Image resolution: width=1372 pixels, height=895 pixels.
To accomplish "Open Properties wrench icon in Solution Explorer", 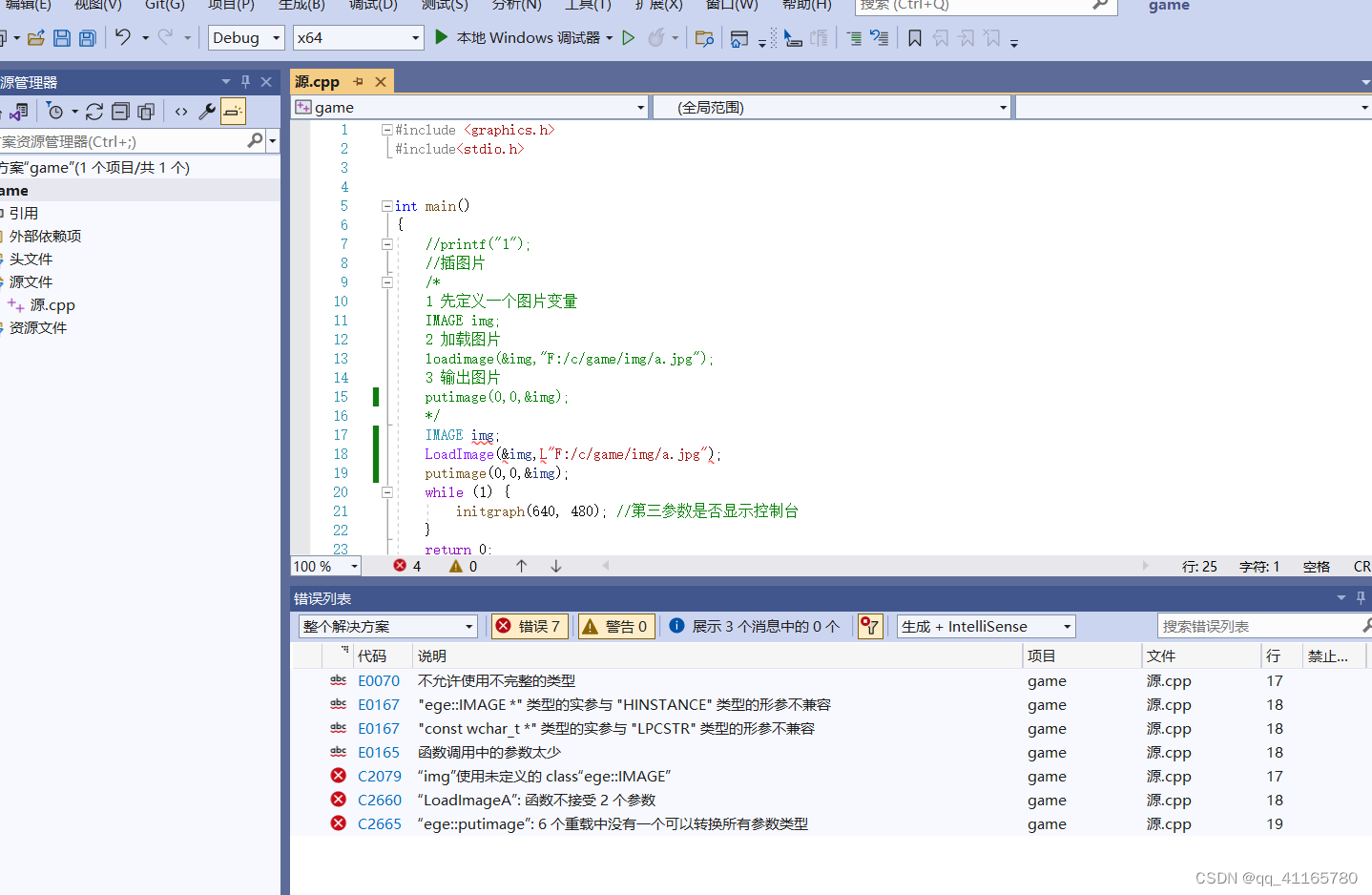I will coord(207,112).
